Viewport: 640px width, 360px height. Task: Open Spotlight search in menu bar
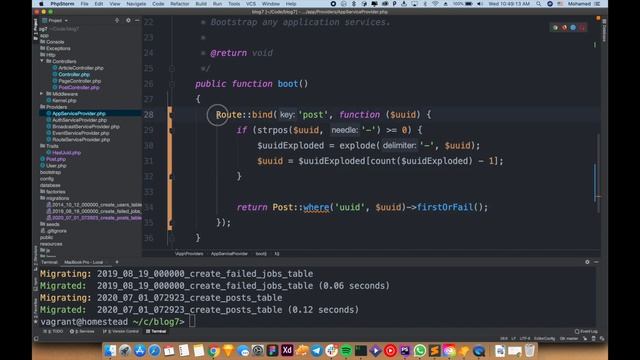pos(539,4)
